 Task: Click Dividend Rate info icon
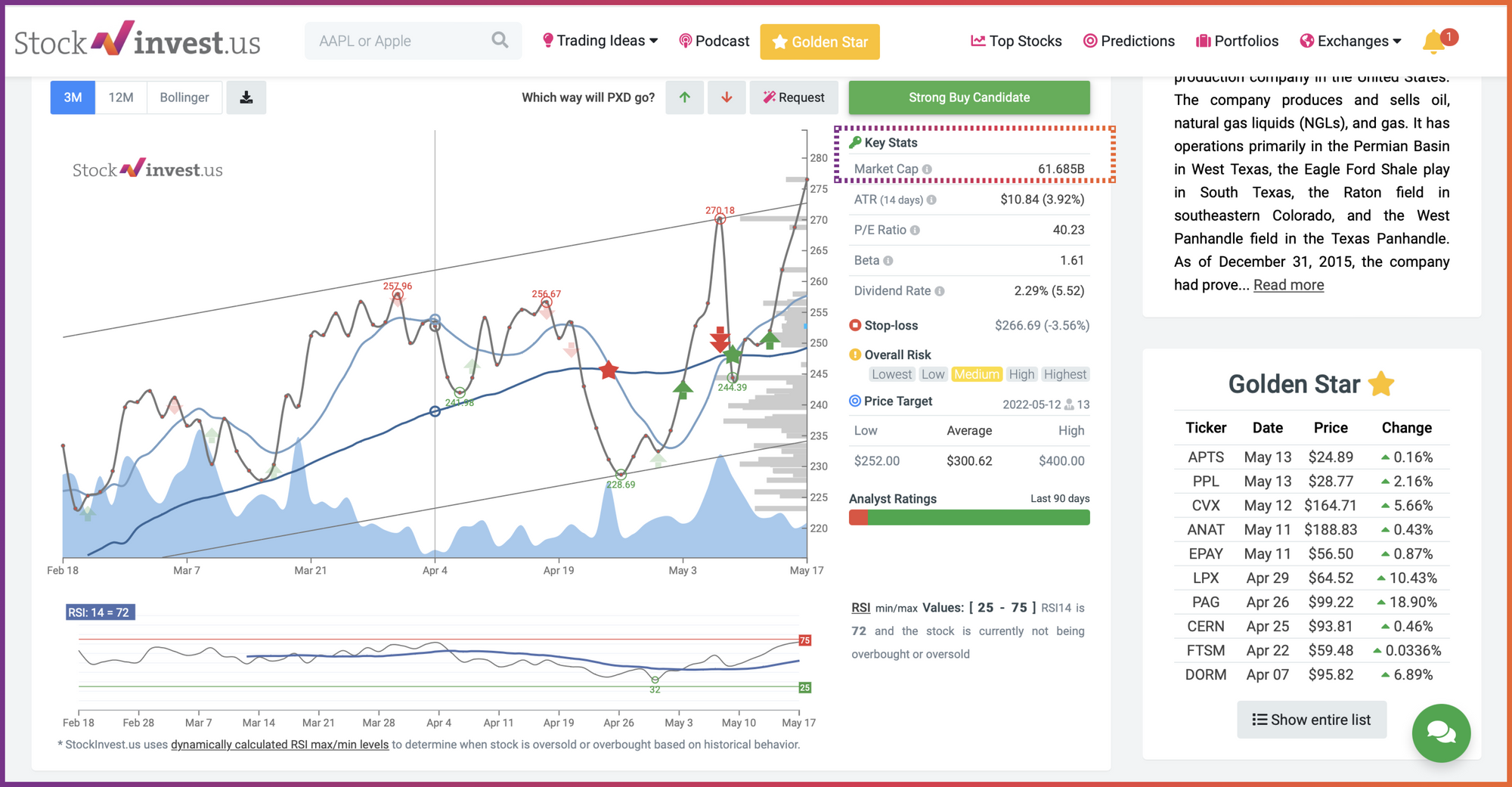click(940, 291)
